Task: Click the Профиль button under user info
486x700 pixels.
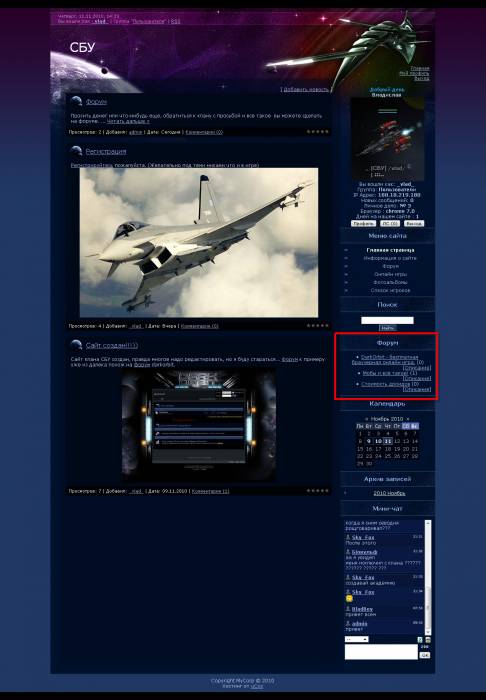Action: 363,223
